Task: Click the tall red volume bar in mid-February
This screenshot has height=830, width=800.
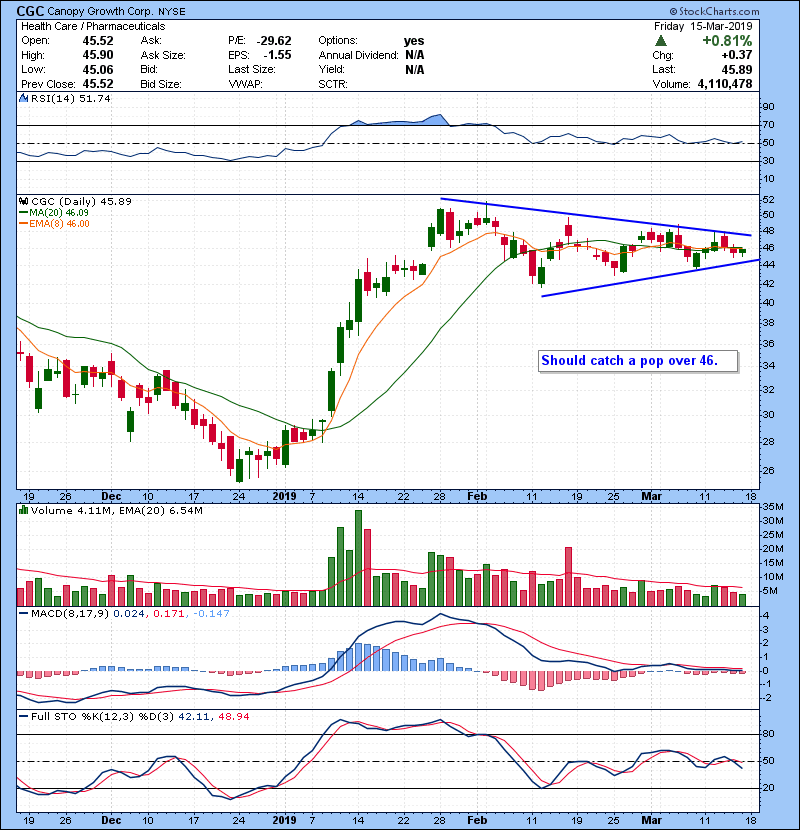Action: pyautogui.click(x=569, y=576)
